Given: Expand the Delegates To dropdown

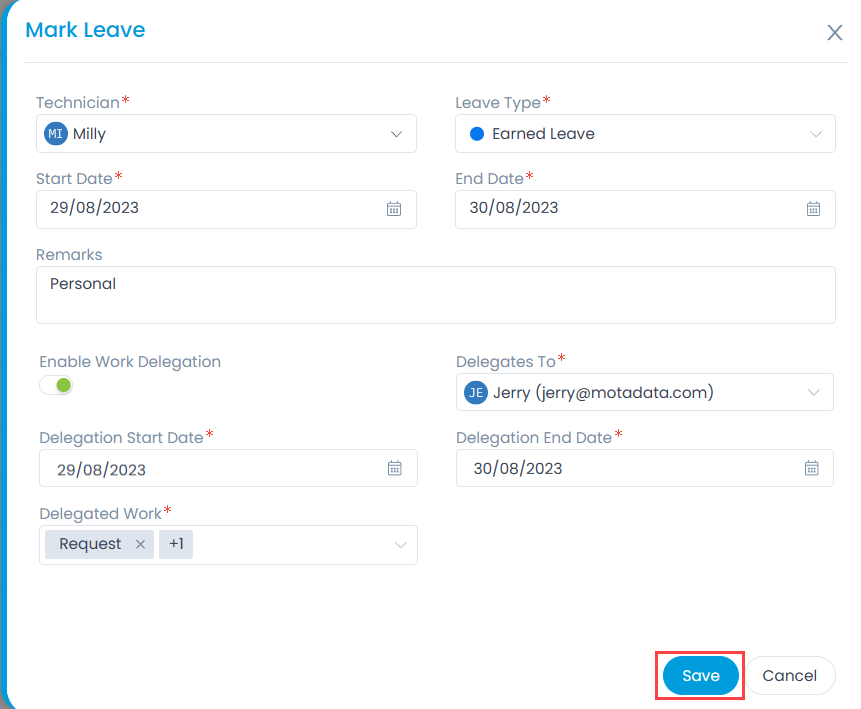Looking at the screenshot, I should pos(813,393).
